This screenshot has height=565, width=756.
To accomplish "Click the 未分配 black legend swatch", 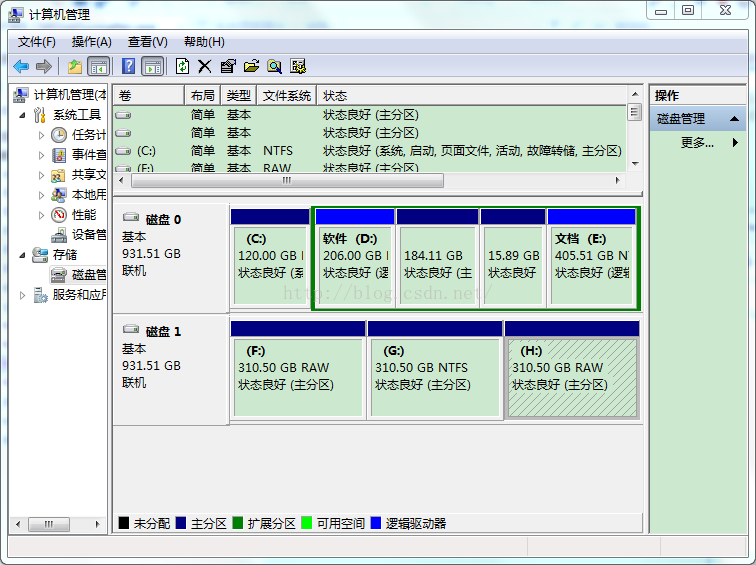I will tap(123, 523).
